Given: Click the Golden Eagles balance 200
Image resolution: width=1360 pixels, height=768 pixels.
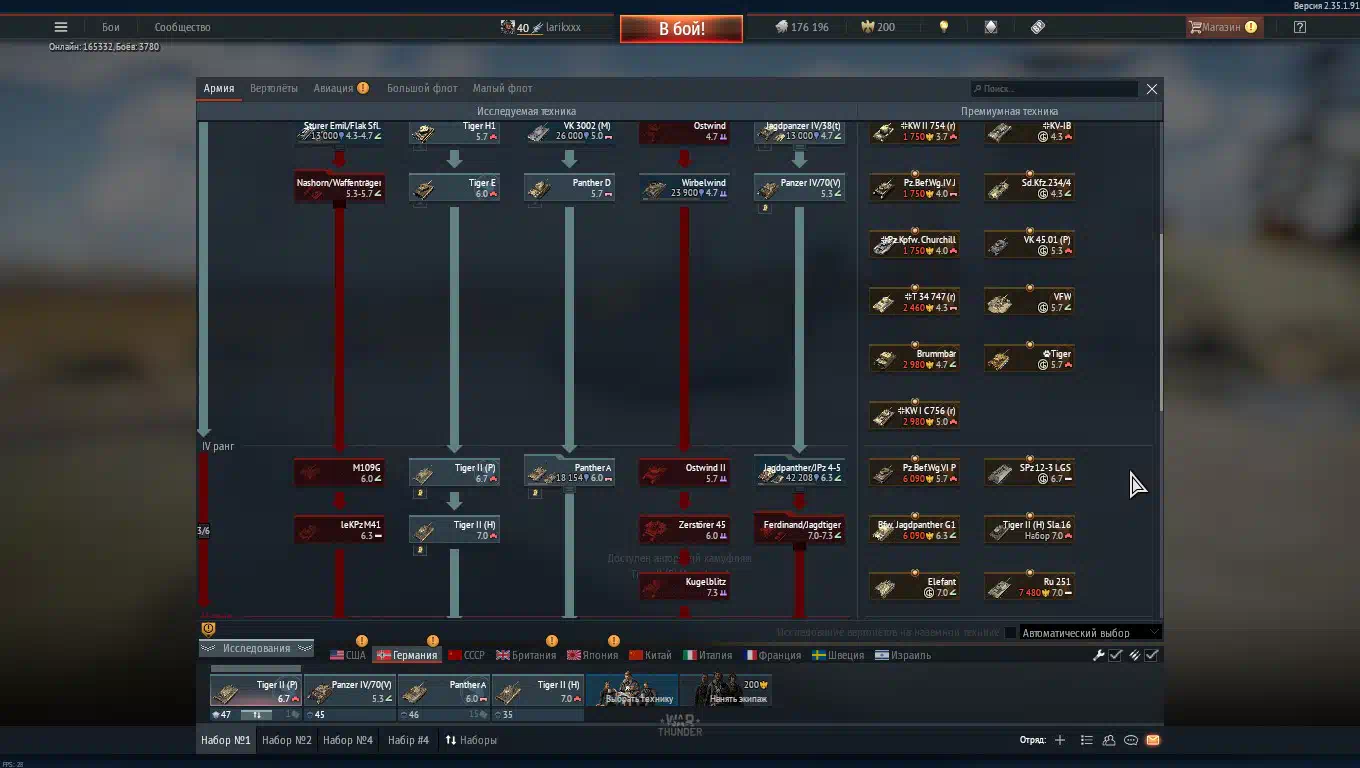Looking at the screenshot, I should pyautogui.click(x=878, y=27).
